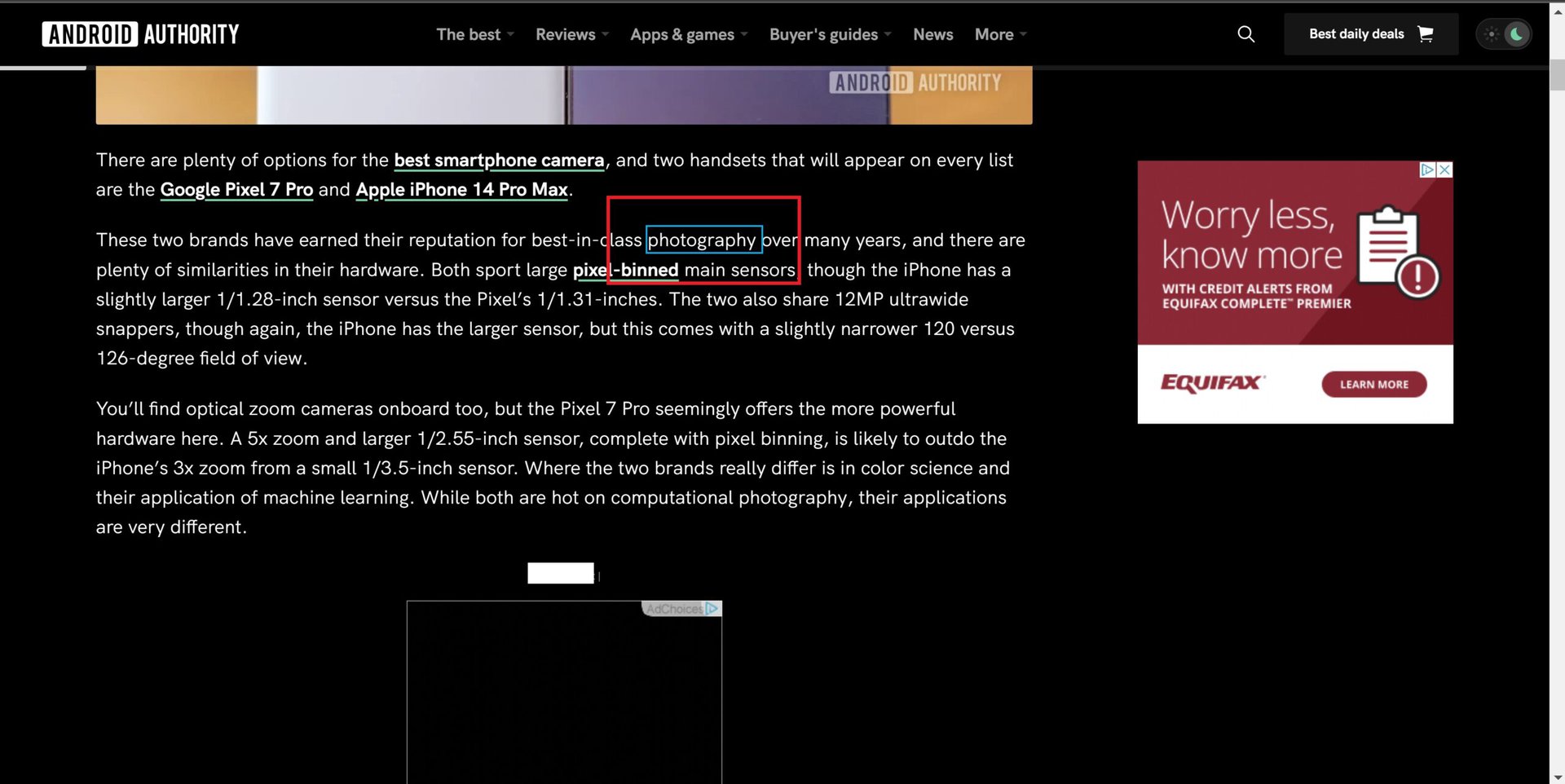Expand the More dropdown menu
This screenshot has width=1565, height=784.
(1001, 34)
